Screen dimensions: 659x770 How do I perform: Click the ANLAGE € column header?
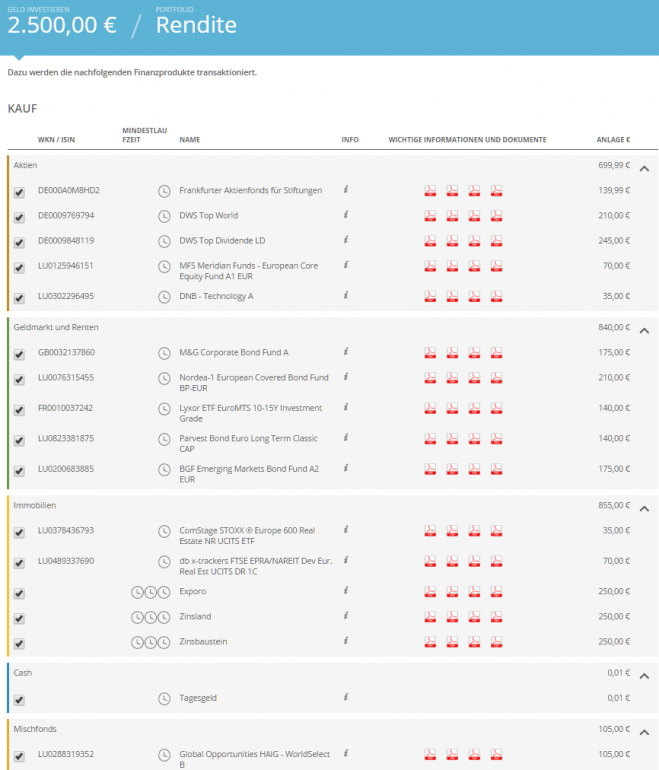coord(613,140)
